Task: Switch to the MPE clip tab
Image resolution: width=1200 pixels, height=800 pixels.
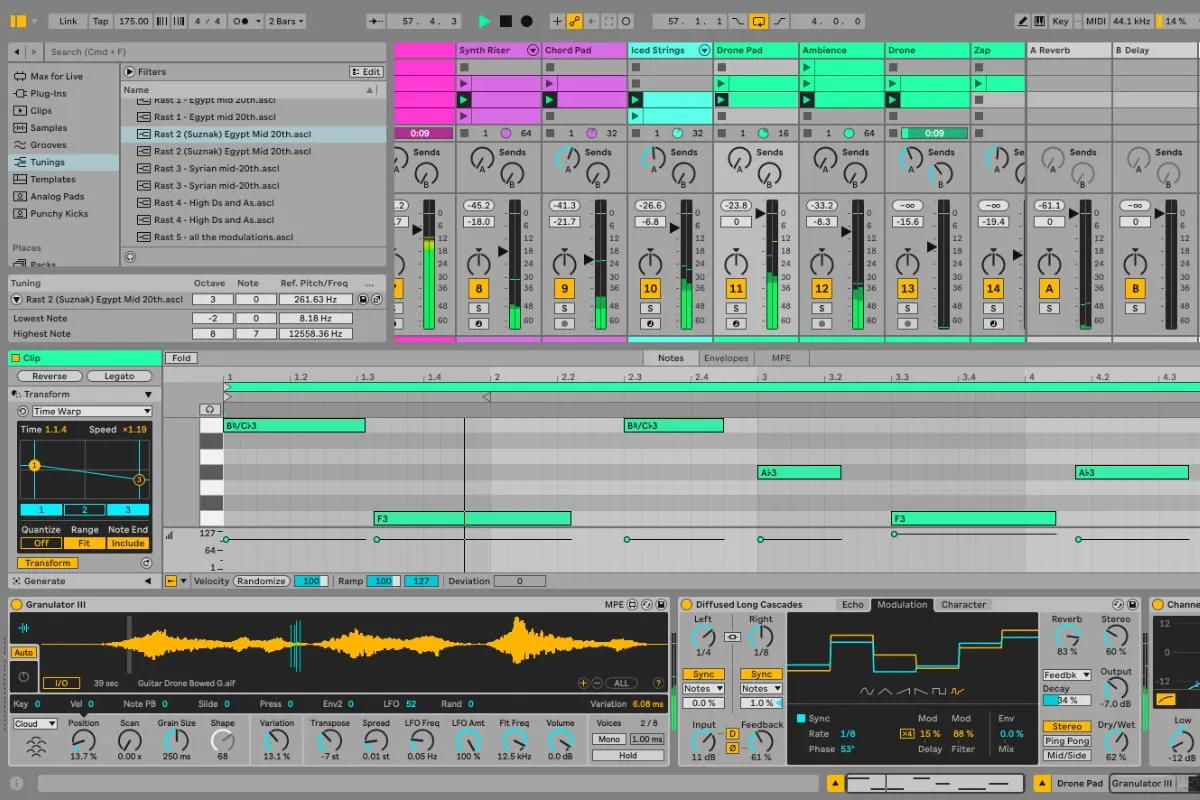Action: point(780,358)
